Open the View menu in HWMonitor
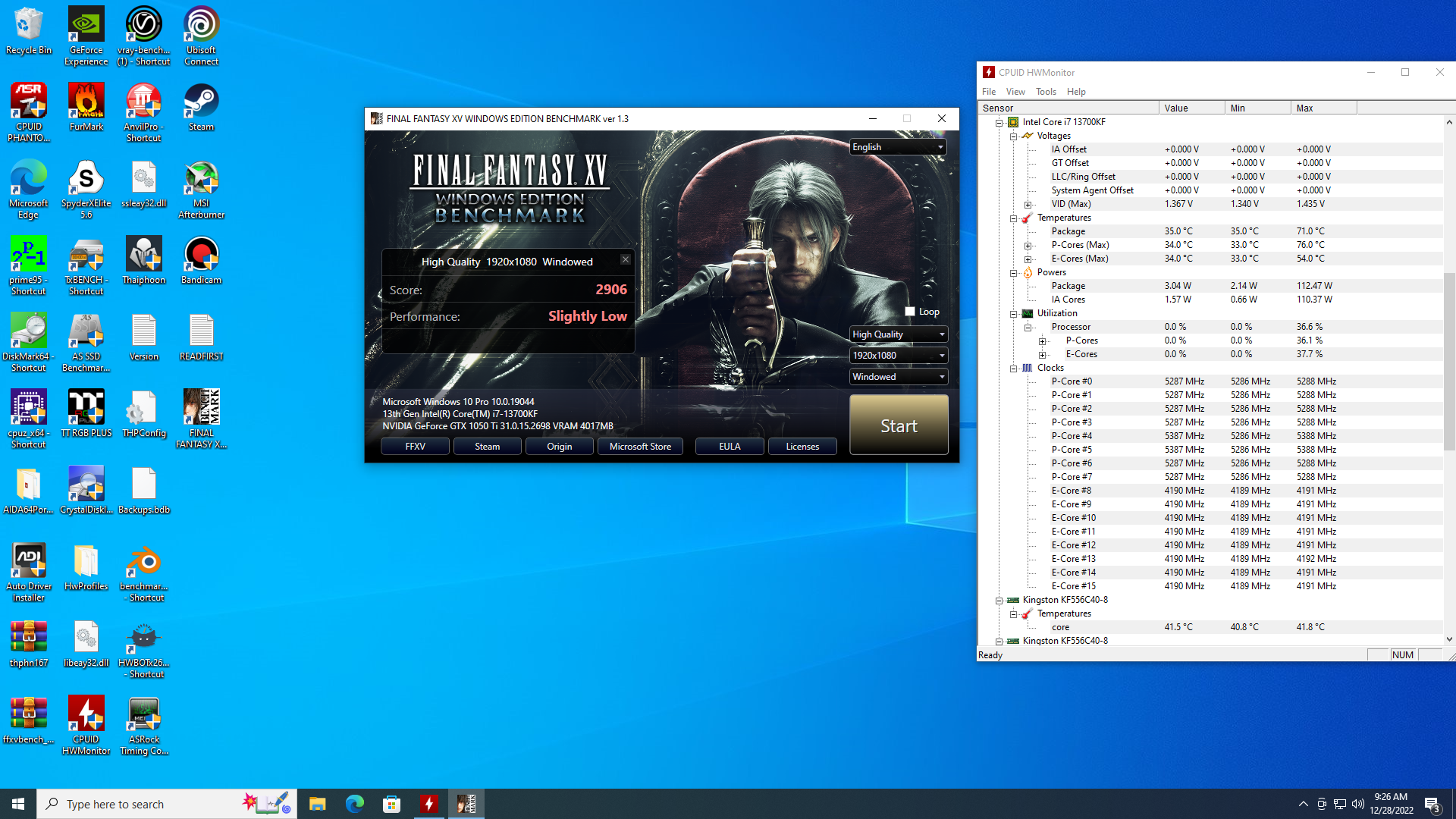The image size is (1456, 819). pyautogui.click(x=1015, y=92)
